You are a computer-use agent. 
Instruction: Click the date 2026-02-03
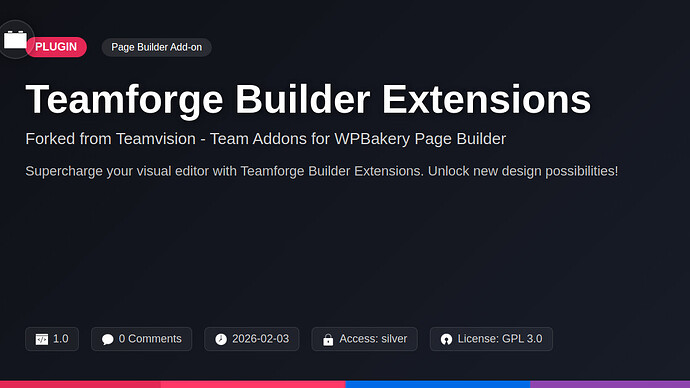(x=261, y=339)
